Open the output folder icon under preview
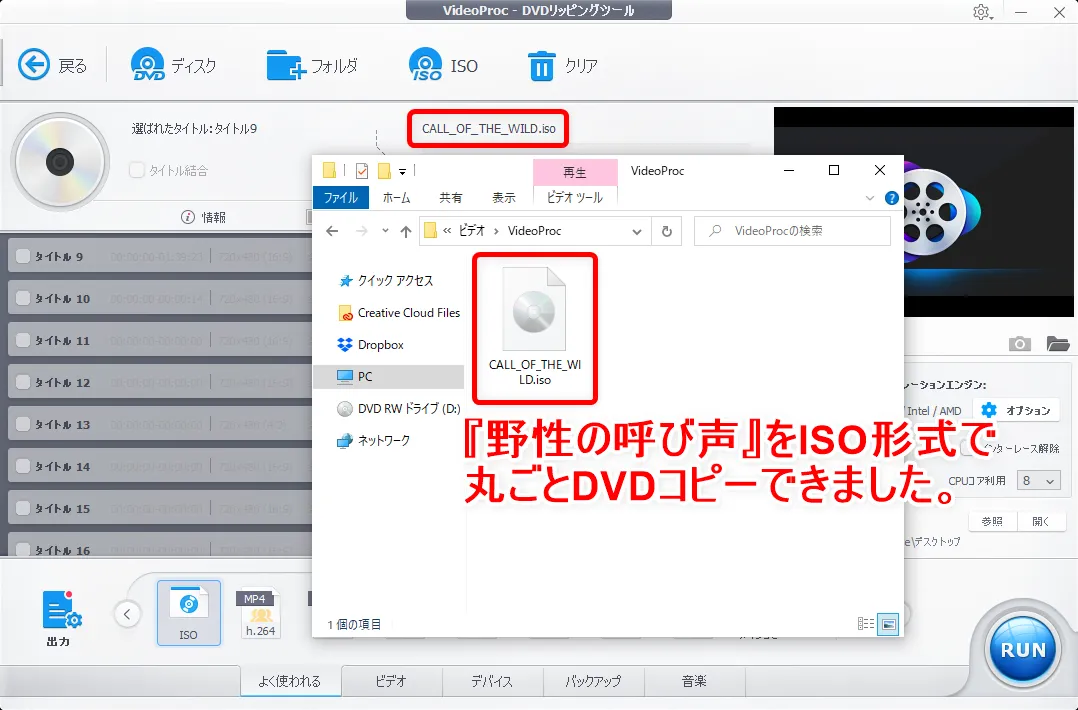The image size is (1078, 710). [x=1057, y=343]
